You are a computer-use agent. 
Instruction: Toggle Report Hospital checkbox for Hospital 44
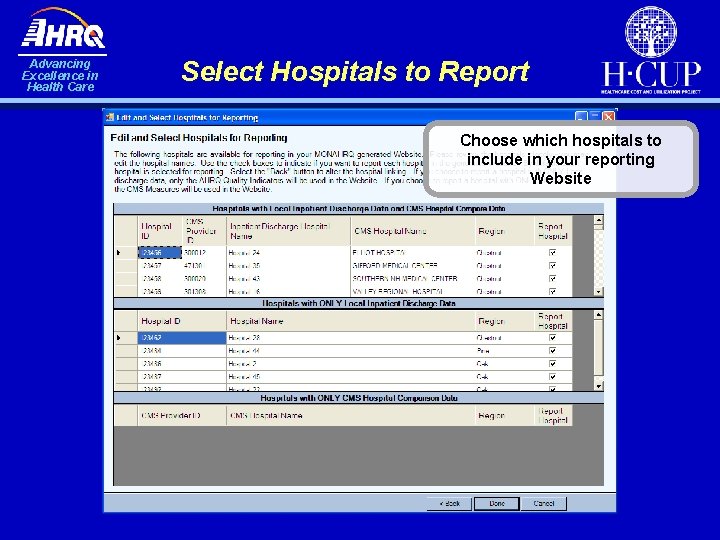click(552, 350)
